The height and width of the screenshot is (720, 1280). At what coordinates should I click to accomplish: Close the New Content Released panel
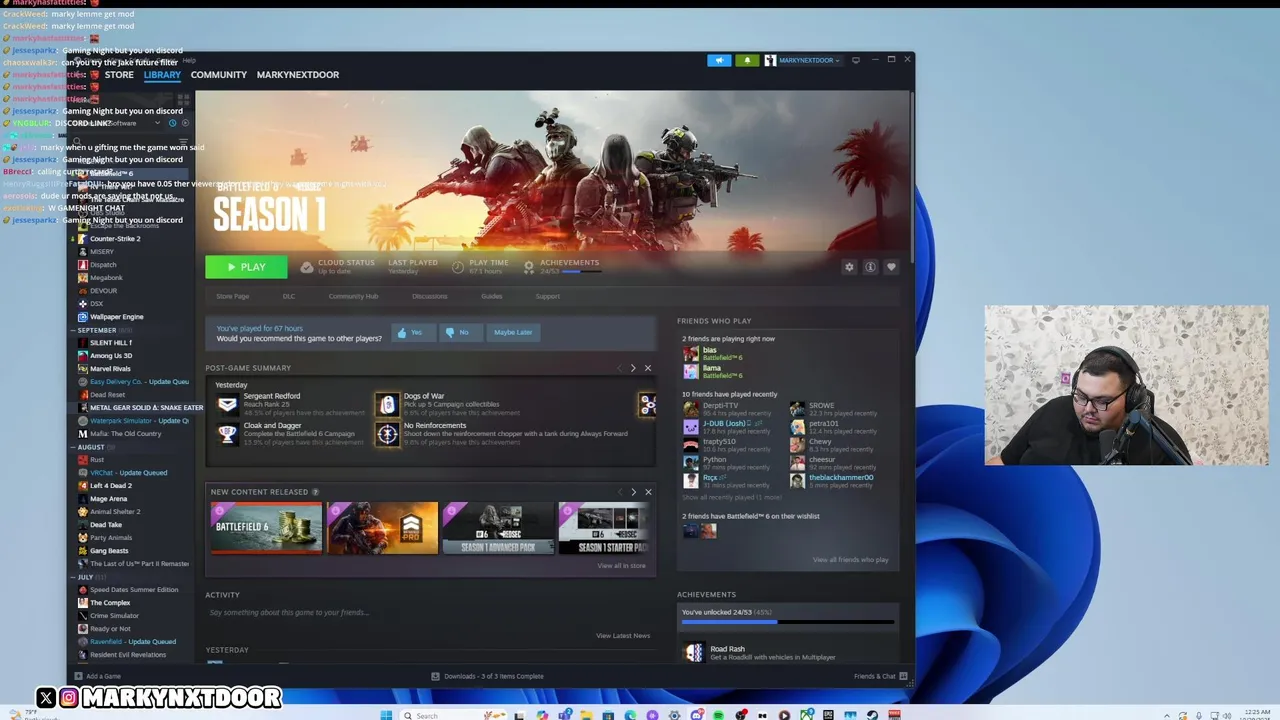[648, 492]
